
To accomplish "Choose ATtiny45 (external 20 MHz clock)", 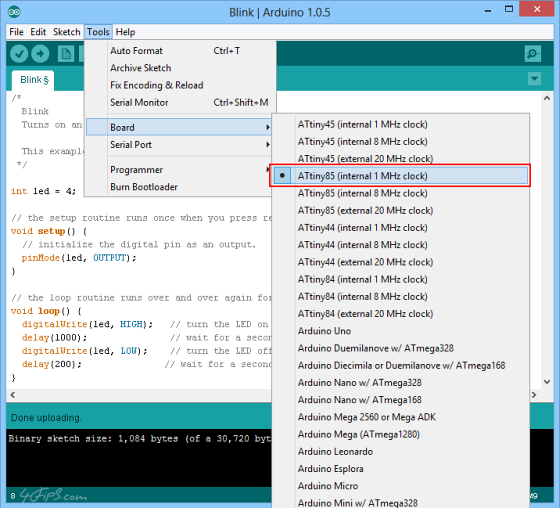I will coord(400,159).
